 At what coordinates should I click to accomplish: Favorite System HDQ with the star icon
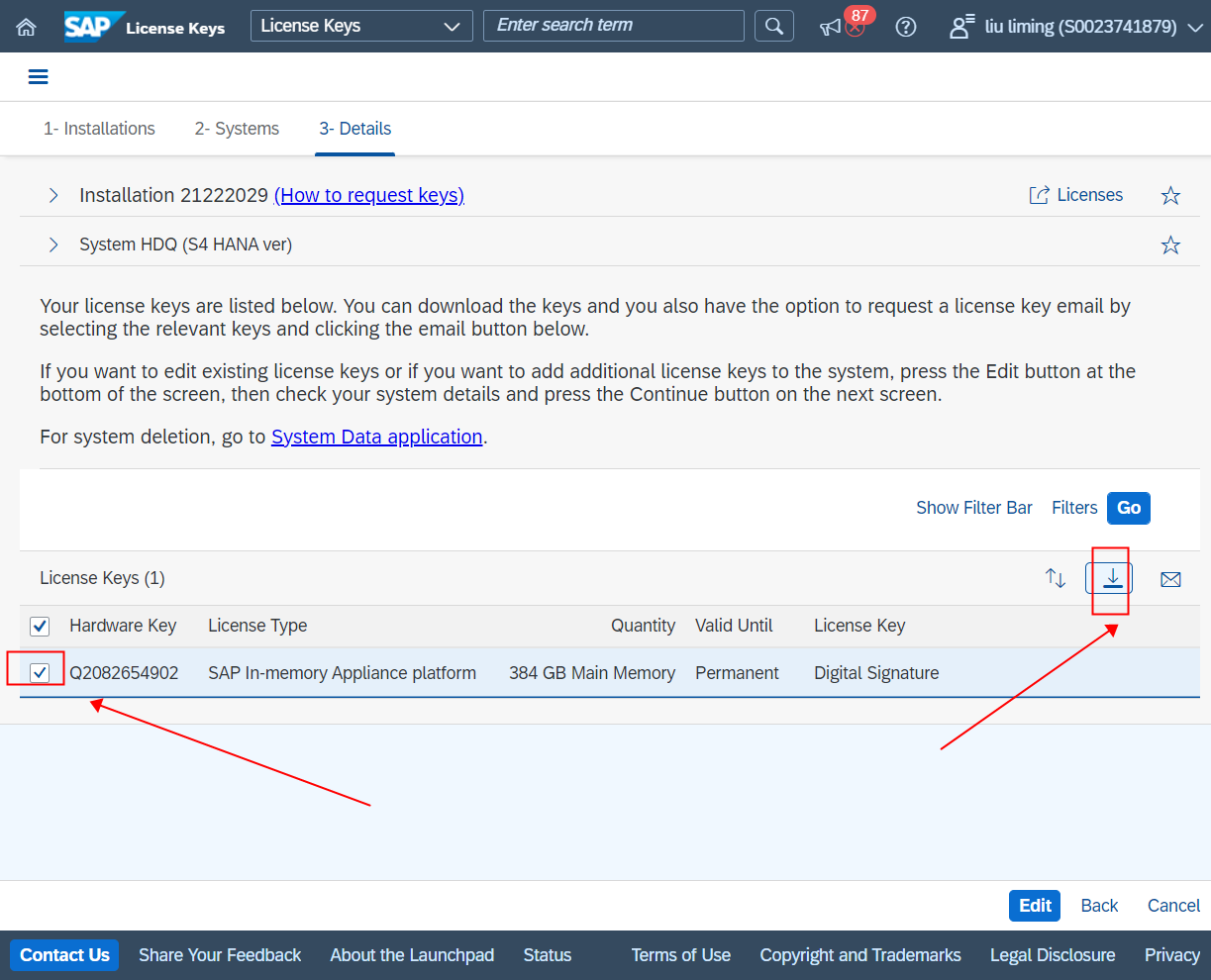click(x=1170, y=245)
